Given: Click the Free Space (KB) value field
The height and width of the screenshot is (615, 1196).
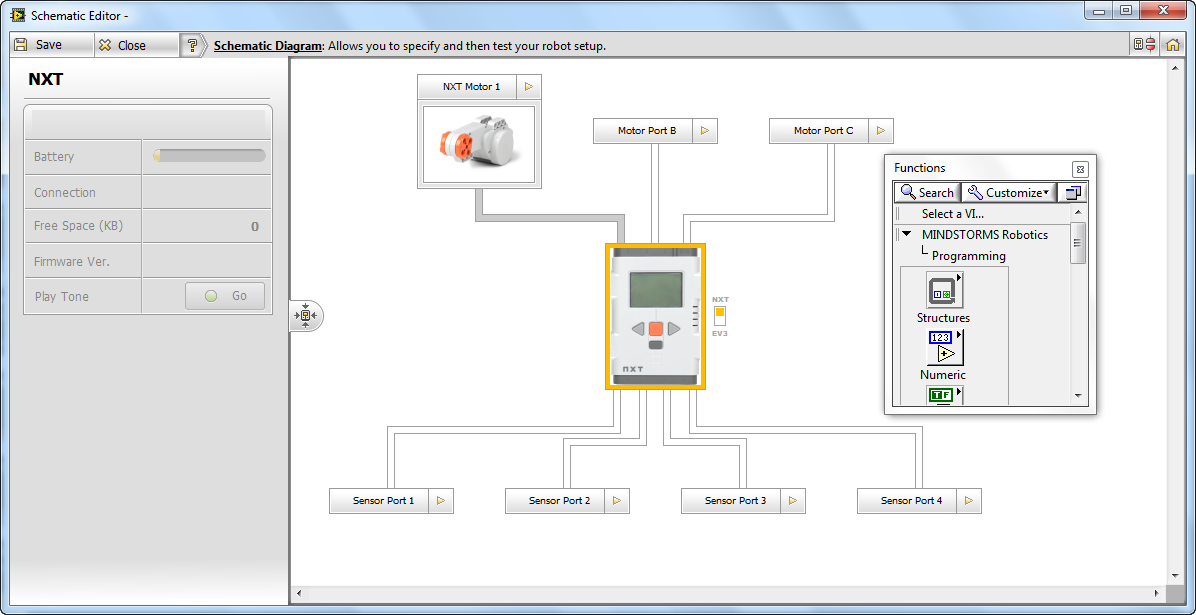Looking at the screenshot, I should point(206,226).
